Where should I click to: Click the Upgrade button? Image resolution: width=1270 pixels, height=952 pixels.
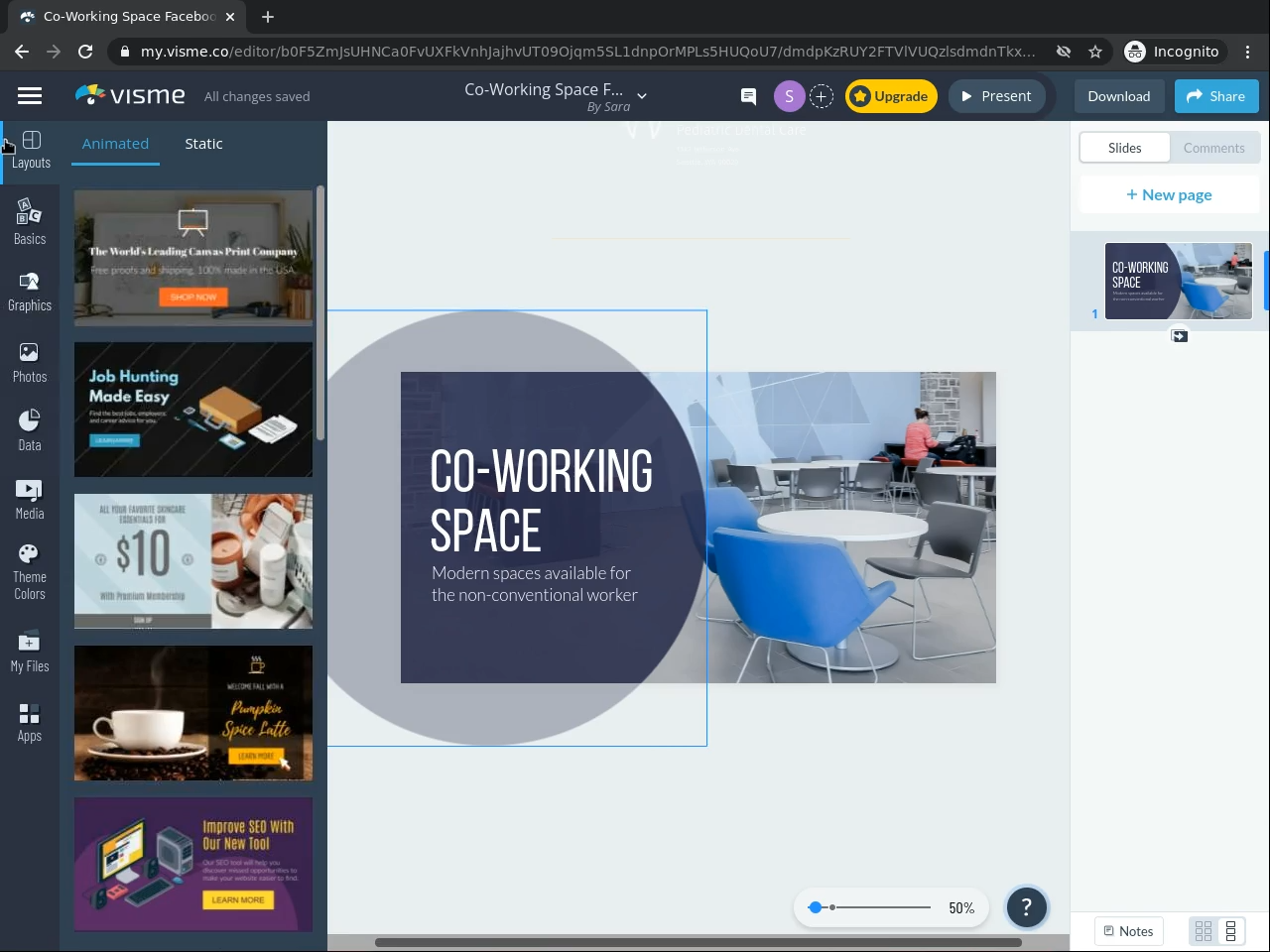pos(891,96)
